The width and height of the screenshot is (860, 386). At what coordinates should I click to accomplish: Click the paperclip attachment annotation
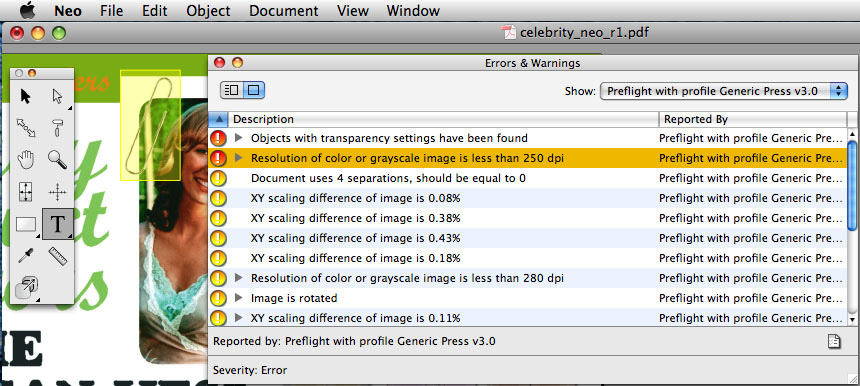point(150,125)
